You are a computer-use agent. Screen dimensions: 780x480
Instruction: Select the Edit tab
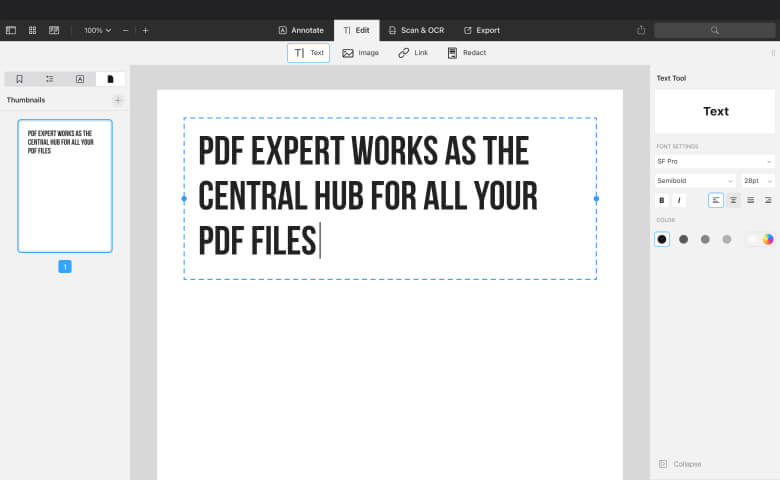point(357,30)
